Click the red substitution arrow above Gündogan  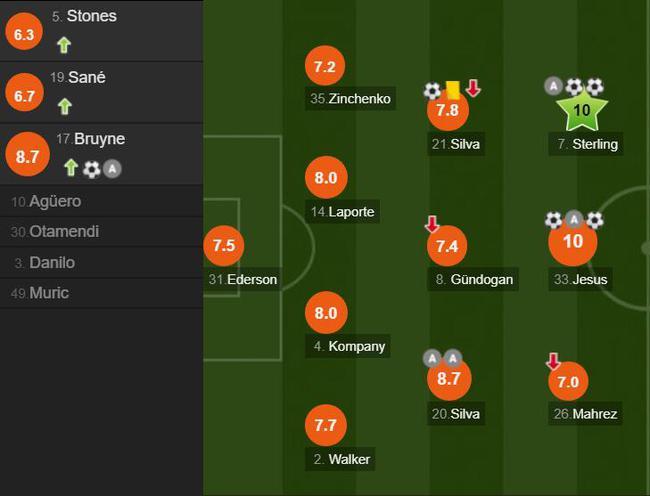432,224
